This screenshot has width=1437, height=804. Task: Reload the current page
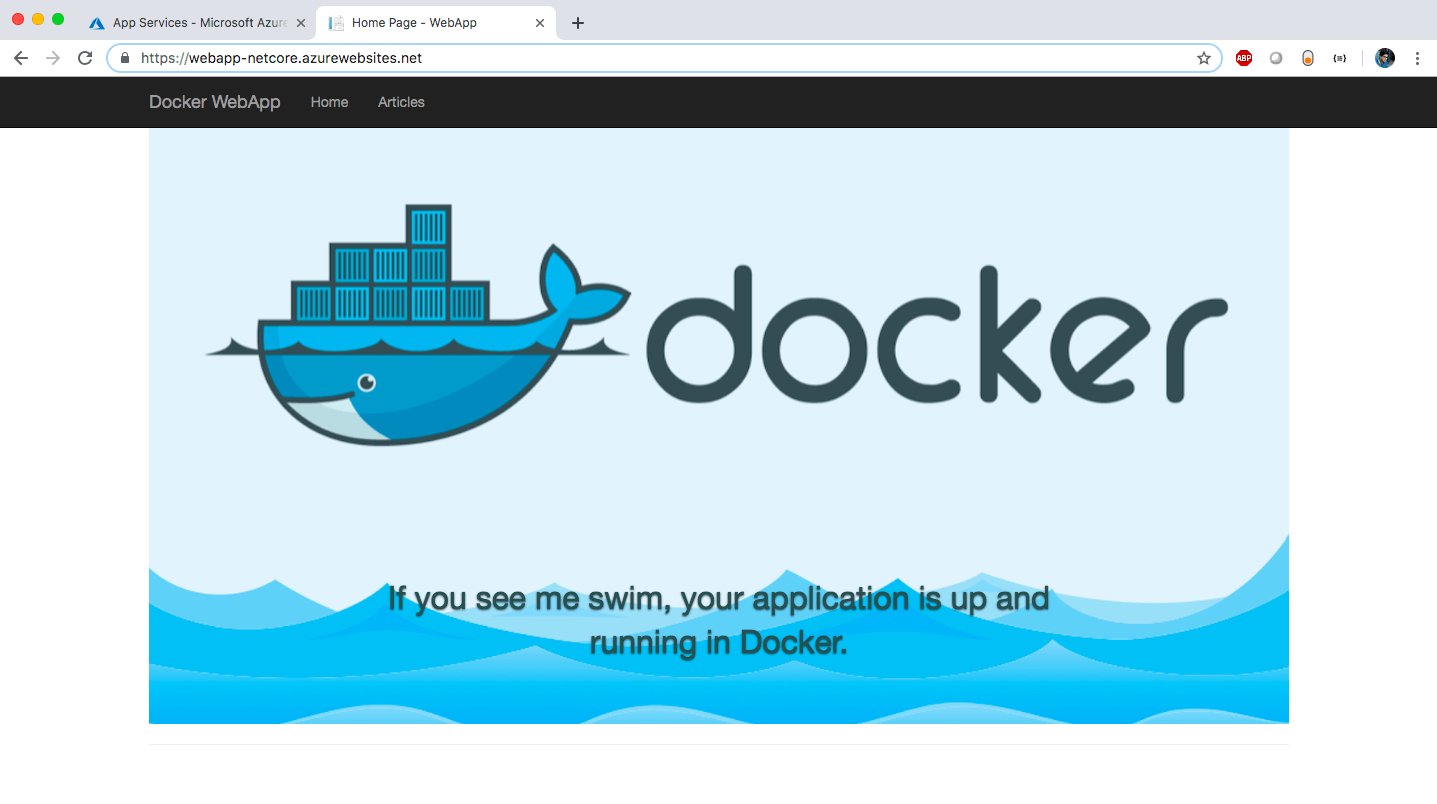pos(85,58)
